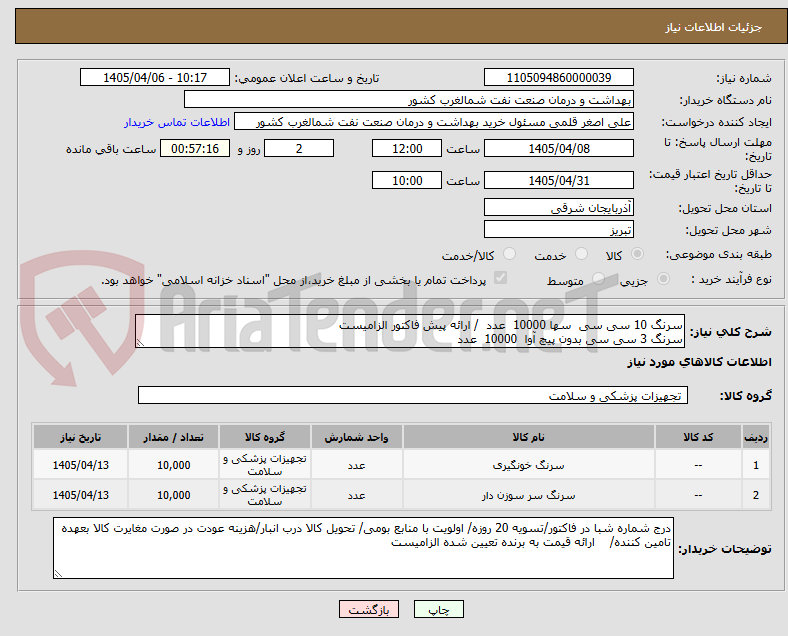Click the نام کالا column header
This screenshot has width=788, height=636.
pyautogui.click(x=529, y=437)
